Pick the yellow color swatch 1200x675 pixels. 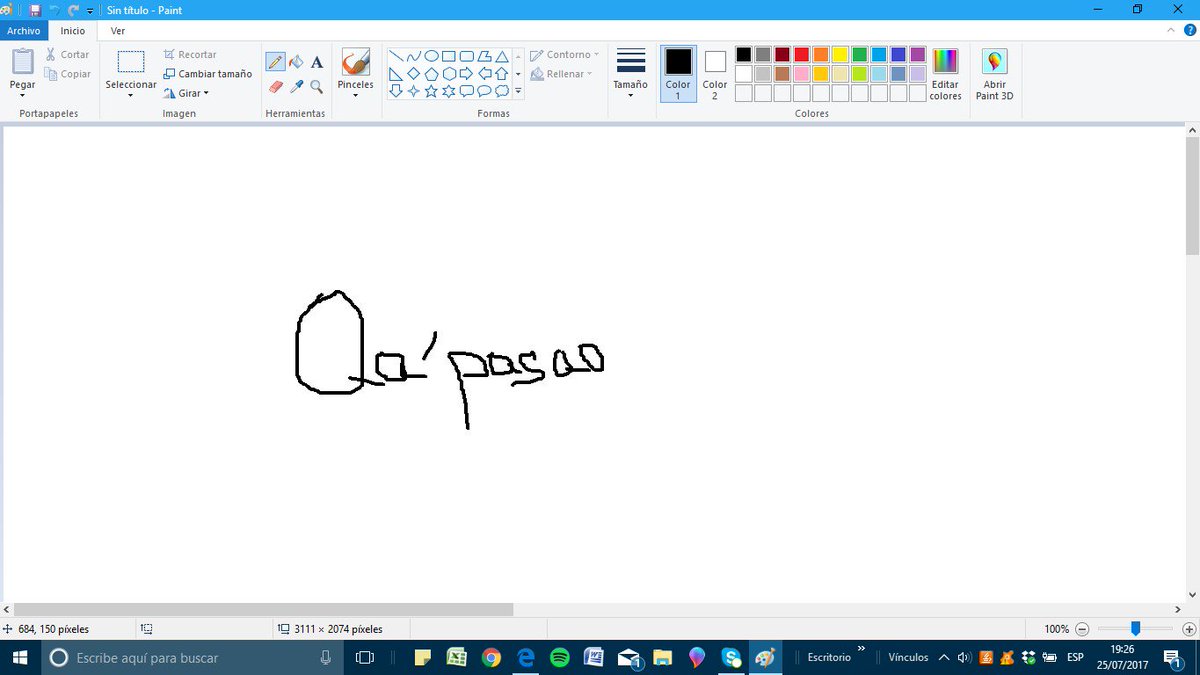(x=840, y=54)
